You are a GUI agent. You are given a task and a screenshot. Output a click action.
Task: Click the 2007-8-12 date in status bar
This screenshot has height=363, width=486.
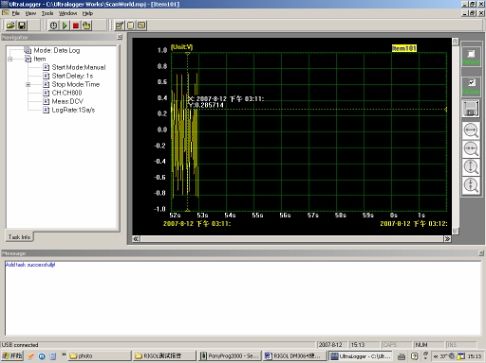pos(330,345)
